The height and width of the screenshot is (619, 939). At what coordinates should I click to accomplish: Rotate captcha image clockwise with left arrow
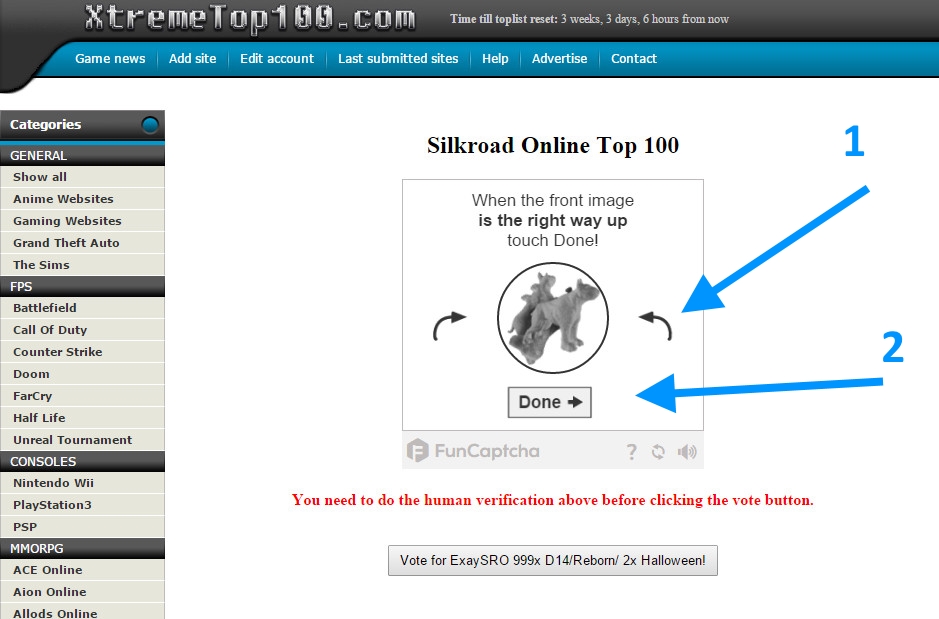(x=449, y=326)
